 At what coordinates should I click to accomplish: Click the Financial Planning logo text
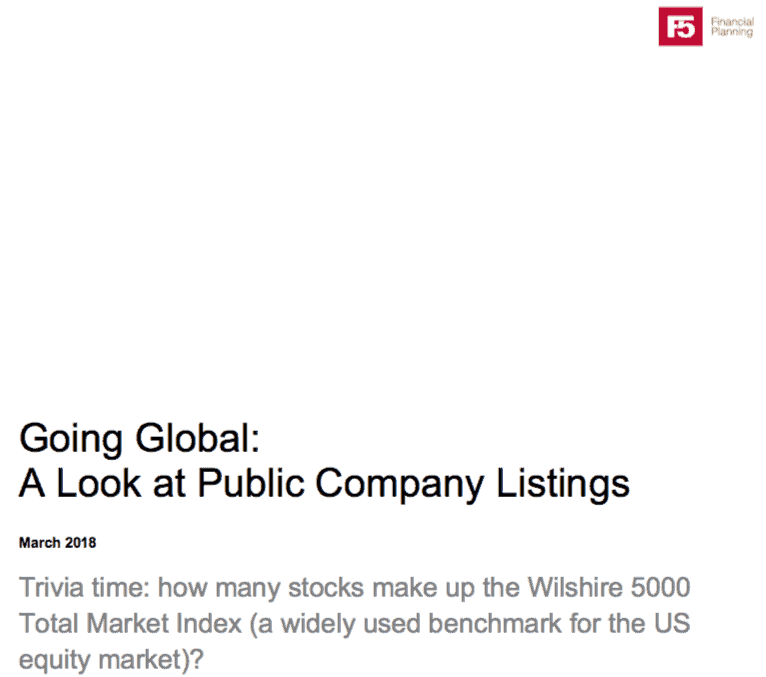pyautogui.click(x=732, y=27)
